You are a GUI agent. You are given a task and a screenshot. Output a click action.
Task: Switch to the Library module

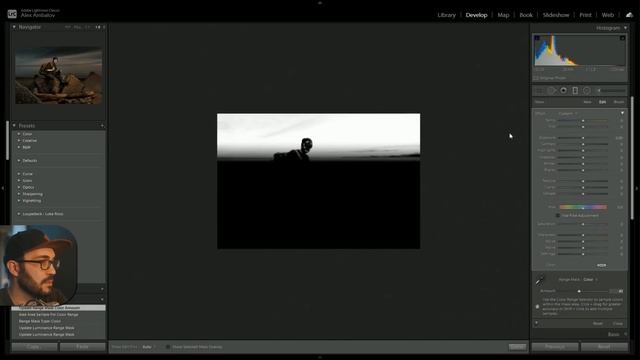tap(447, 15)
